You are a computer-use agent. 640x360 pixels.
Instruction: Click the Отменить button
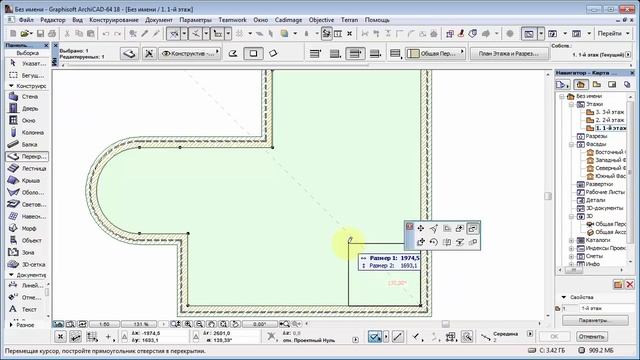[591, 337]
